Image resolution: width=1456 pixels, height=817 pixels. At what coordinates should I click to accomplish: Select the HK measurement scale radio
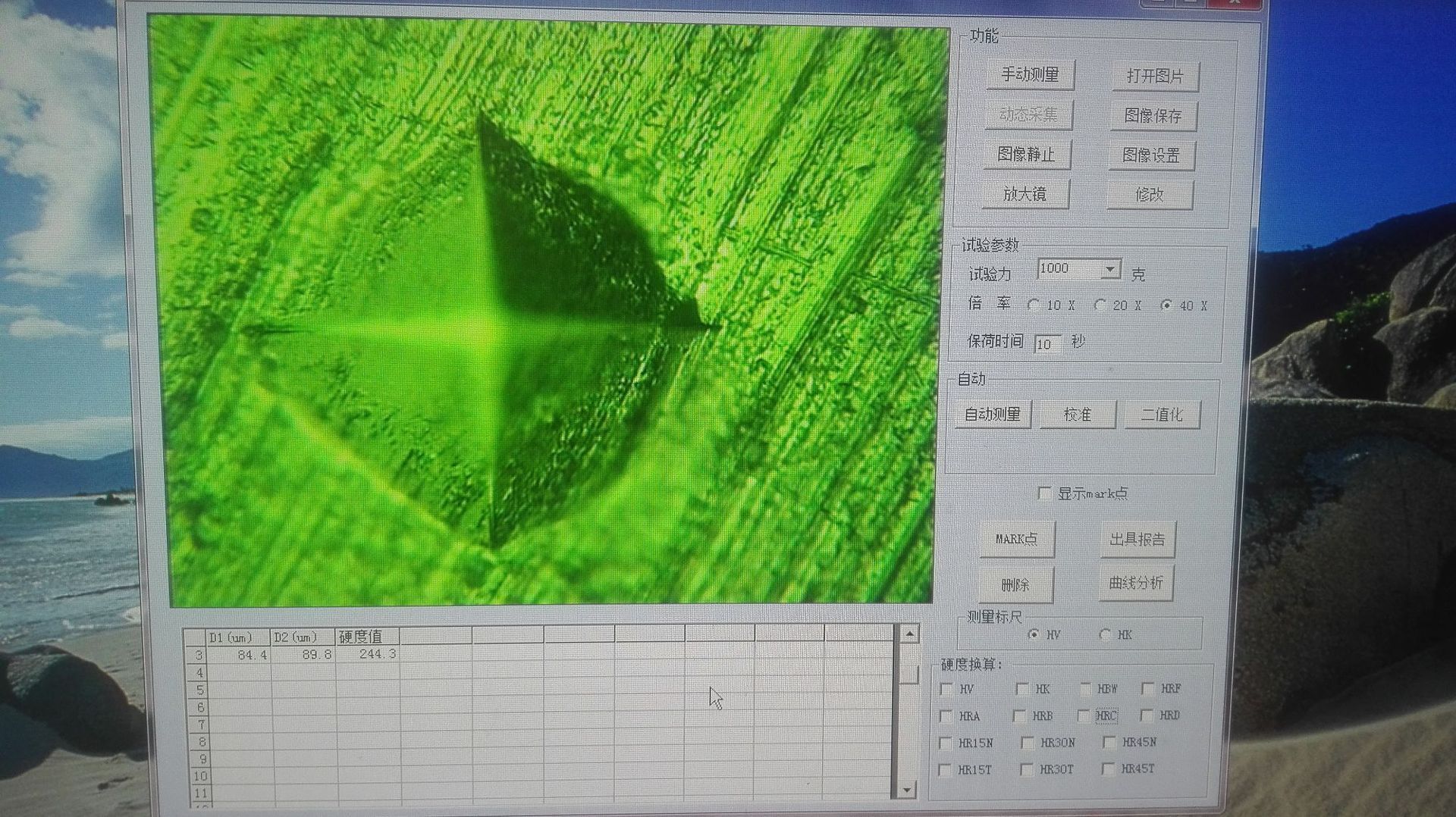pyautogui.click(x=1104, y=634)
